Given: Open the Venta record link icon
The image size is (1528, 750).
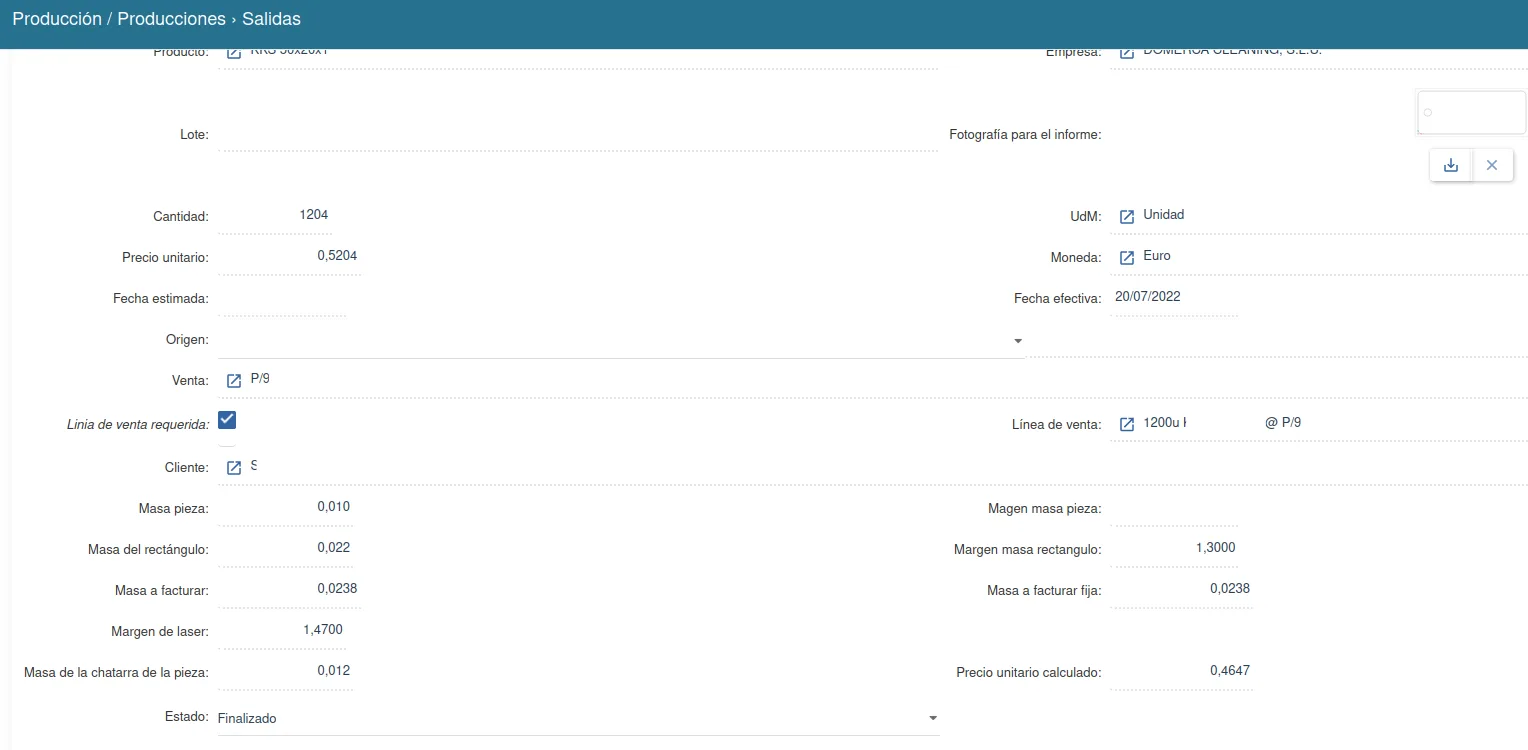Looking at the screenshot, I should (x=234, y=380).
